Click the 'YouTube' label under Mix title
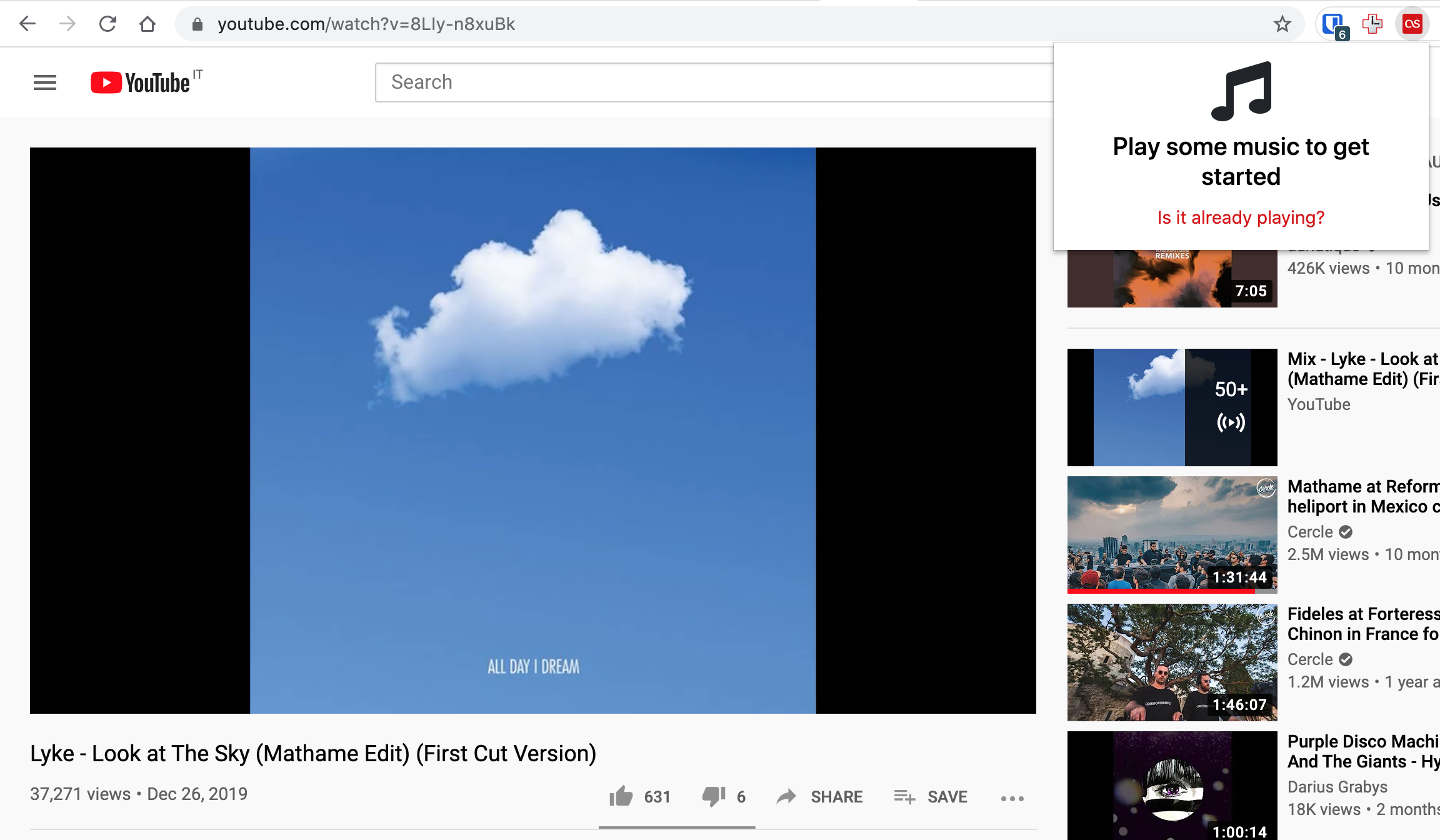Viewport: 1440px width, 840px height. click(1319, 404)
